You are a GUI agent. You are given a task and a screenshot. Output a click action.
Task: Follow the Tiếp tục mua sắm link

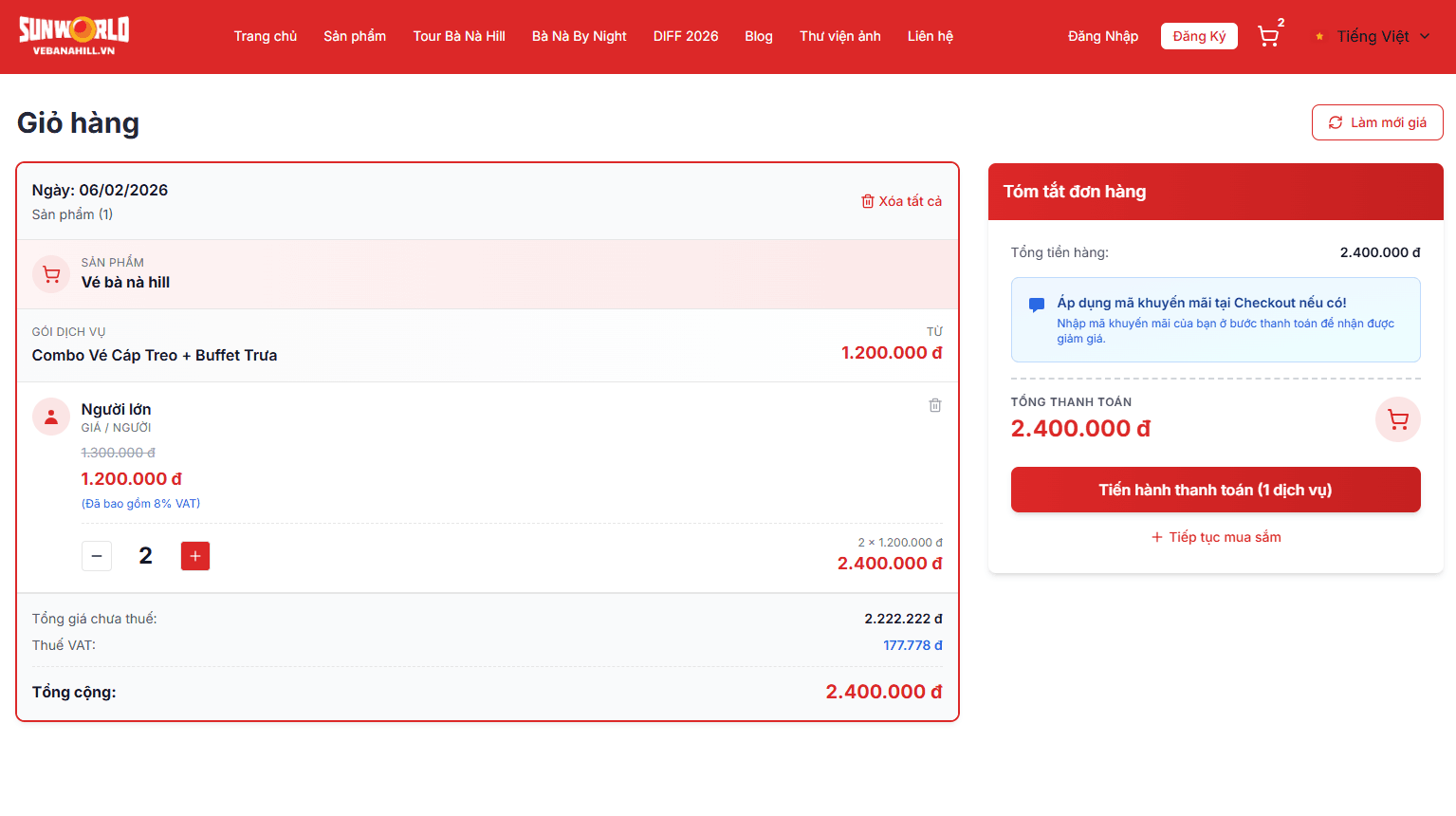(x=1215, y=537)
